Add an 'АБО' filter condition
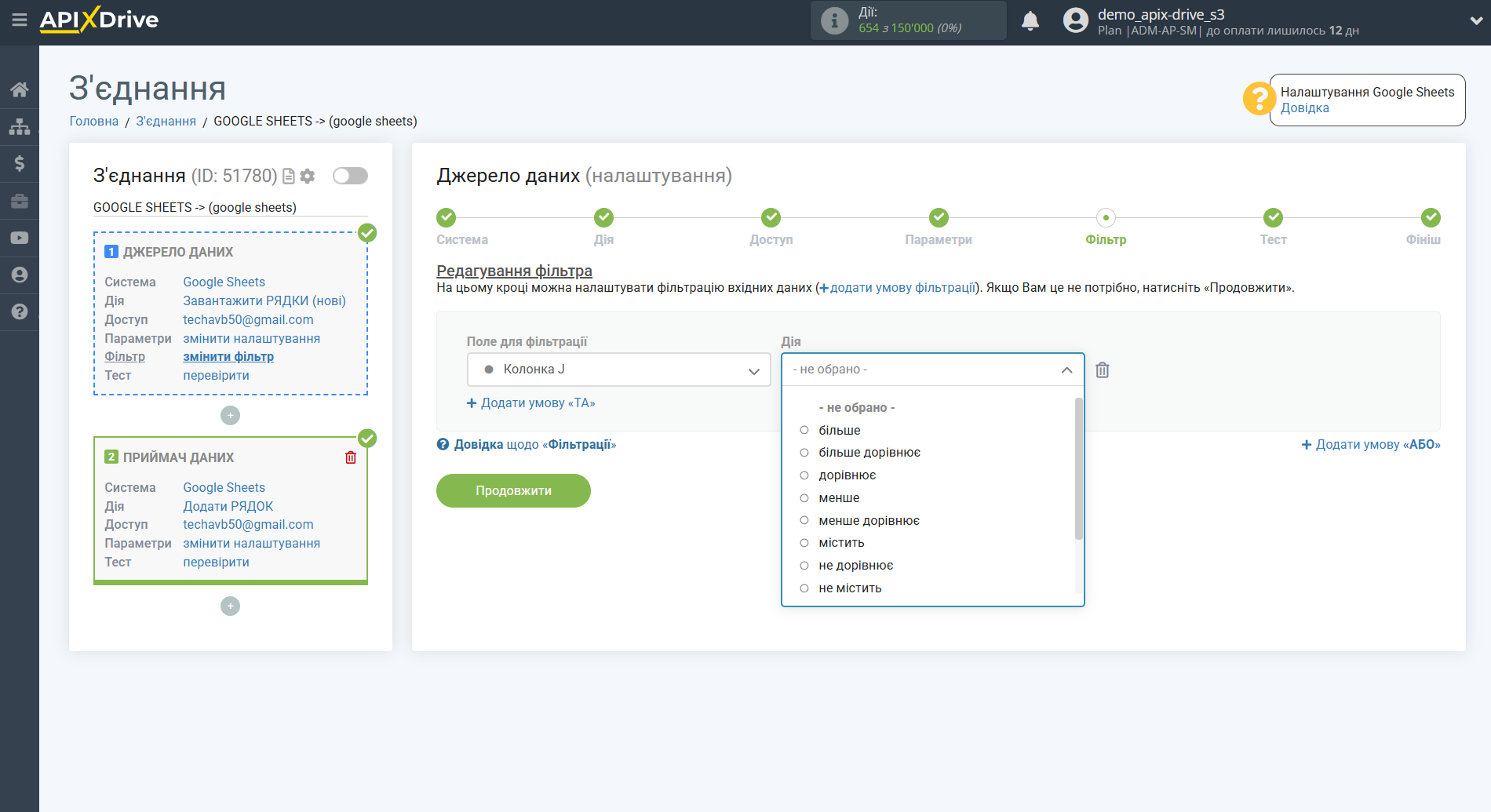Image resolution: width=1491 pixels, height=812 pixels. (1371, 445)
